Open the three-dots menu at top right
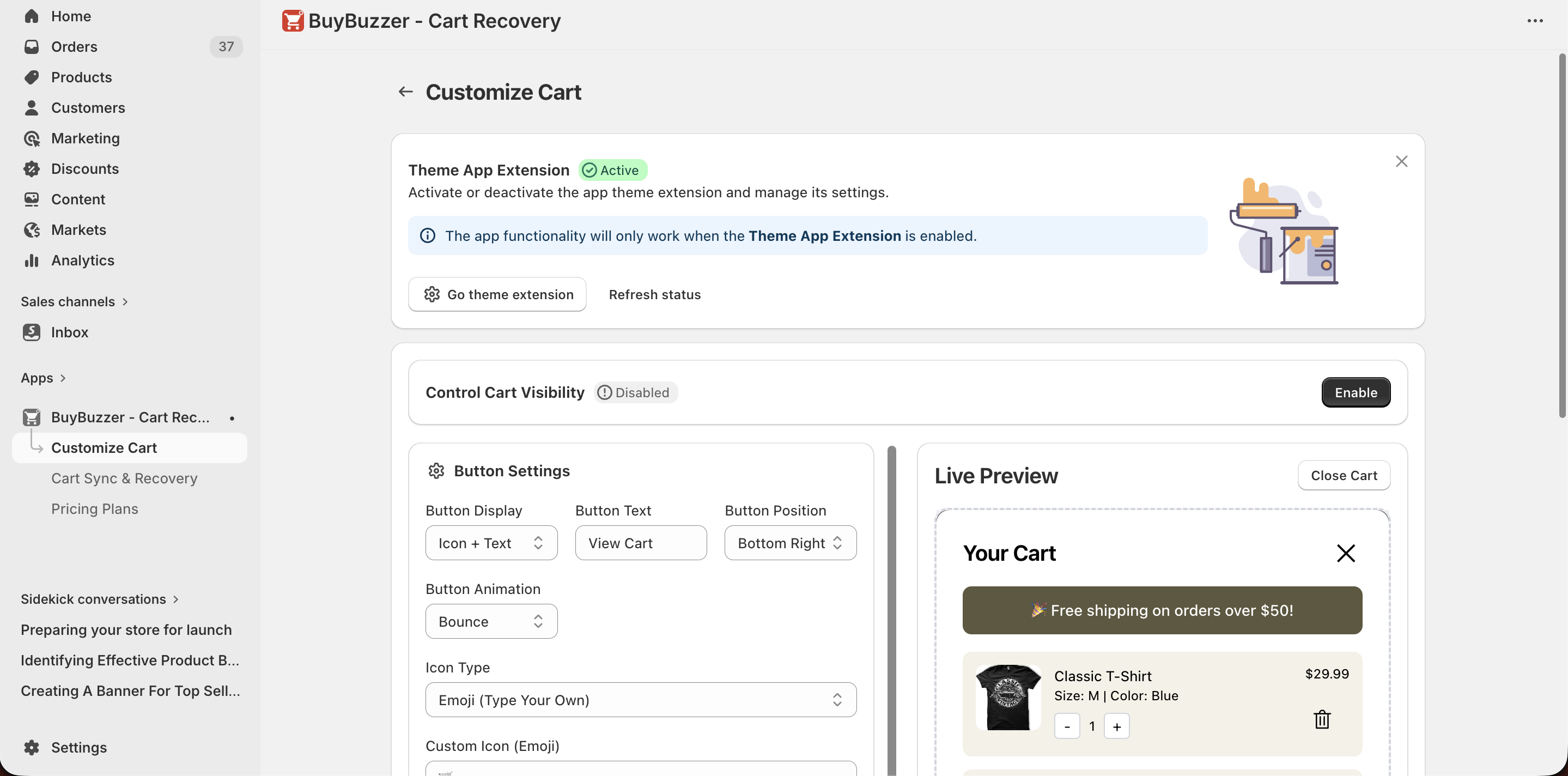1568x776 pixels. 1535,21
